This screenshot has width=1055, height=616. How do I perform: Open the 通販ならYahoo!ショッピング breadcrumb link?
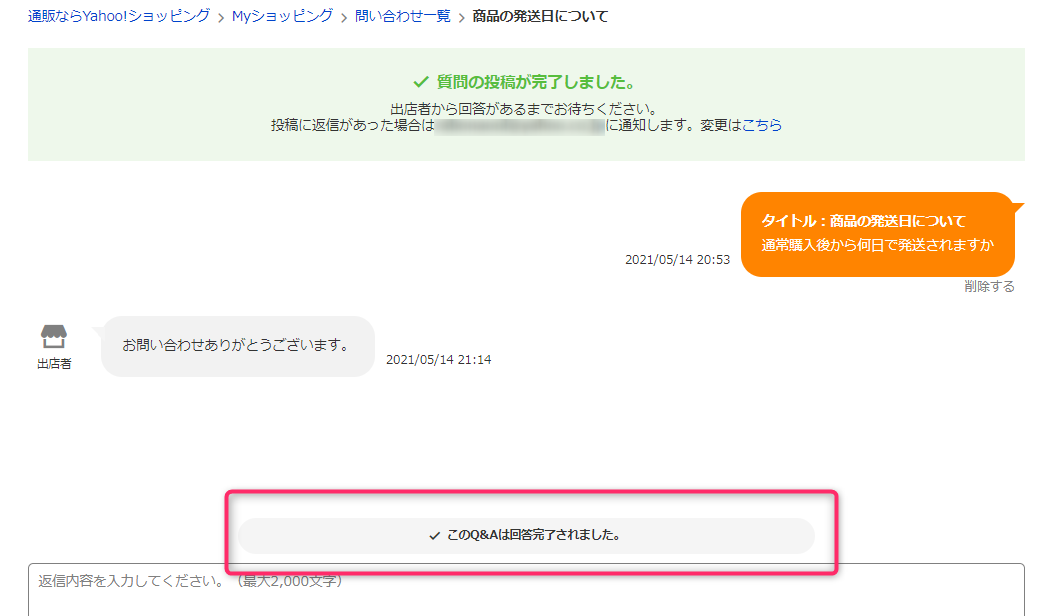(119, 16)
